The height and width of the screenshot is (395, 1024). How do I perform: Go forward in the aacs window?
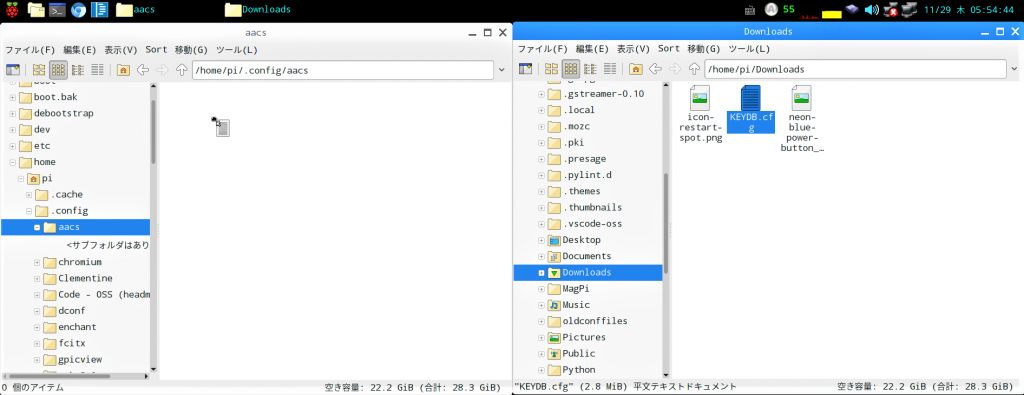[x=163, y=69]
